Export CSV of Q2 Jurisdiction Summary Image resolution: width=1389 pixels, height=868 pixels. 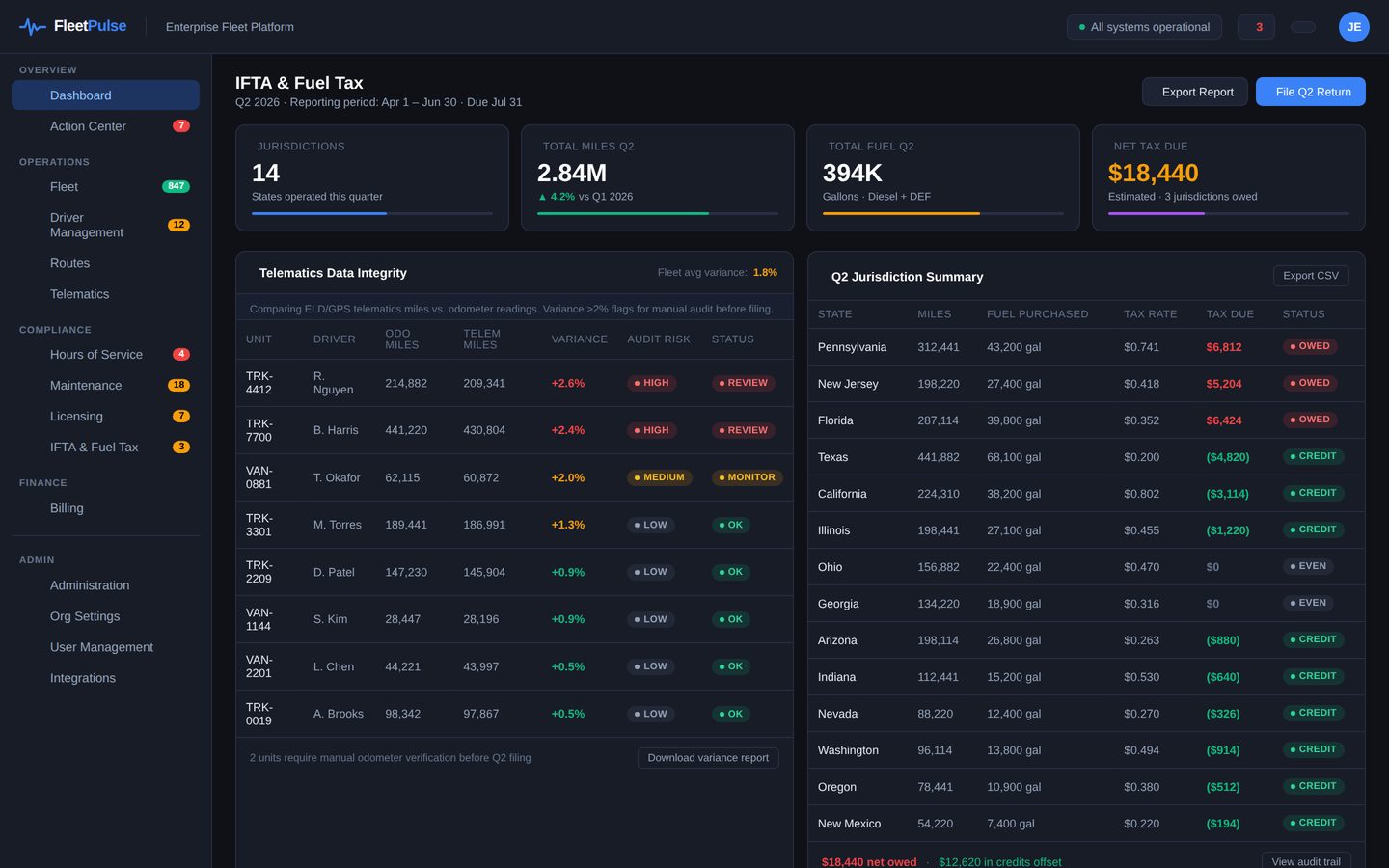(1311, 276)
